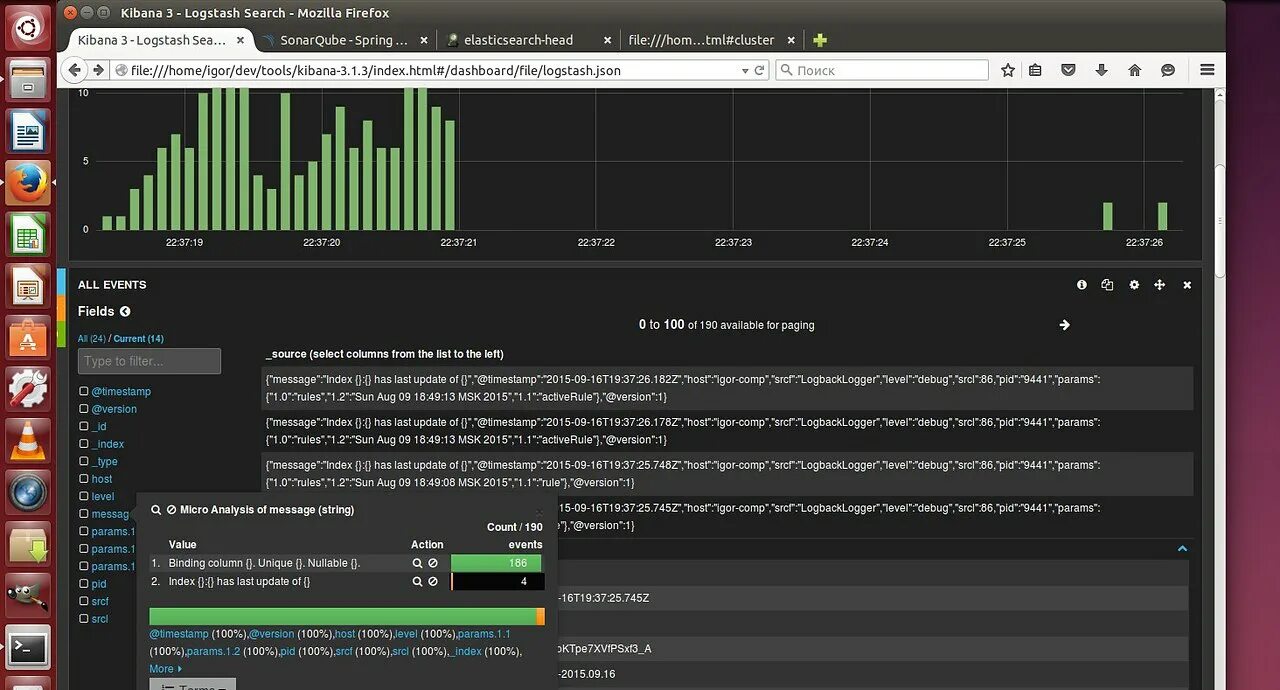
Task: Exclude 'Binding column' value ban icon
Action: point(433,563)
